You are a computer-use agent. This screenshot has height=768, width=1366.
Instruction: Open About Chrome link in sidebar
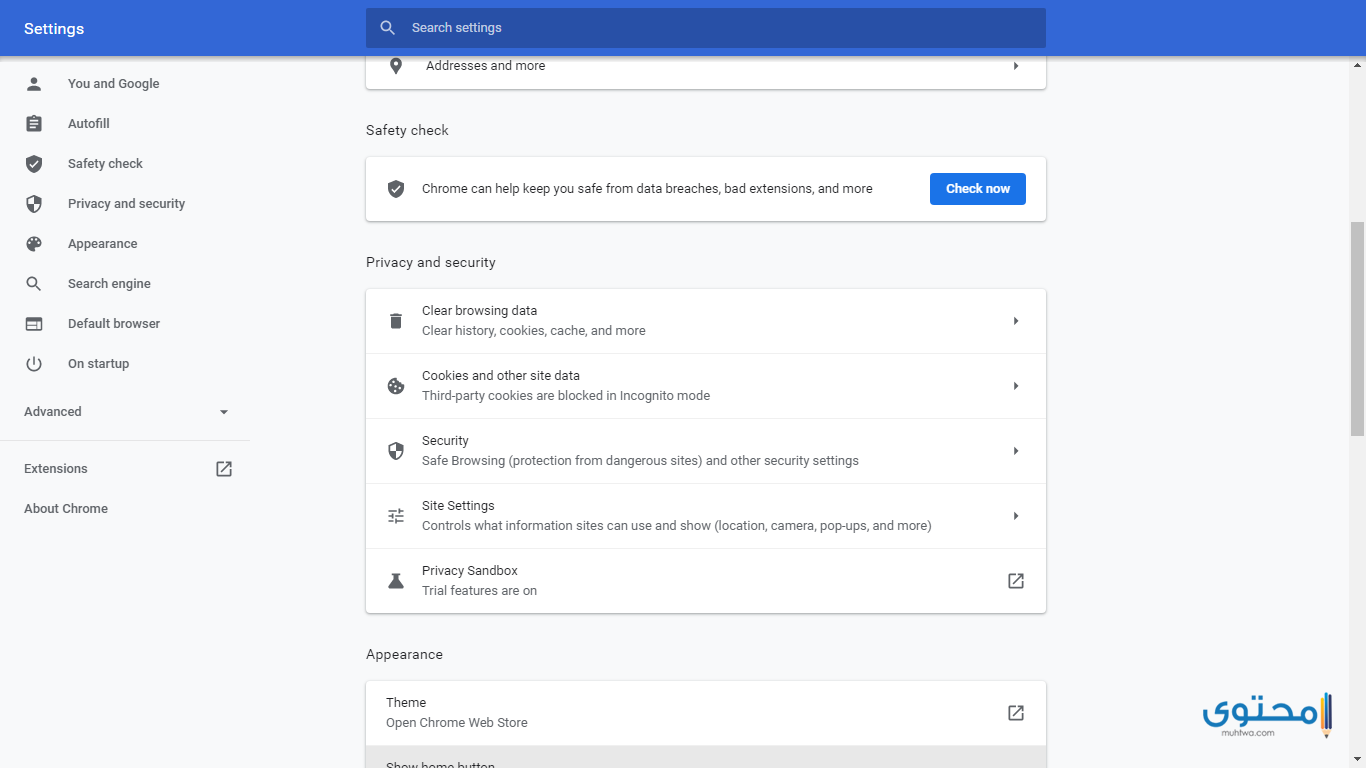[66, 509]
